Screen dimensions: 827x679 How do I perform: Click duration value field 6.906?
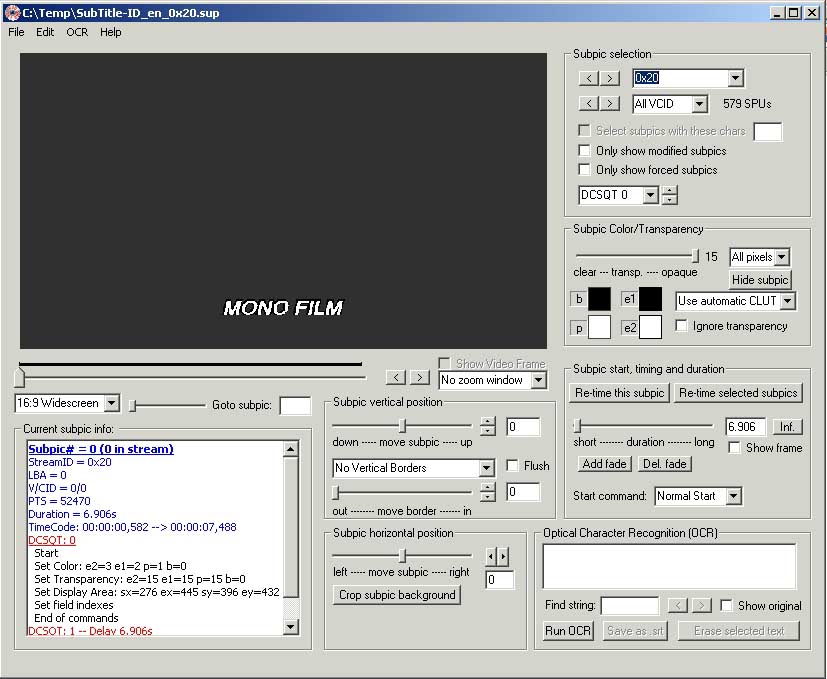coord(745,426)
